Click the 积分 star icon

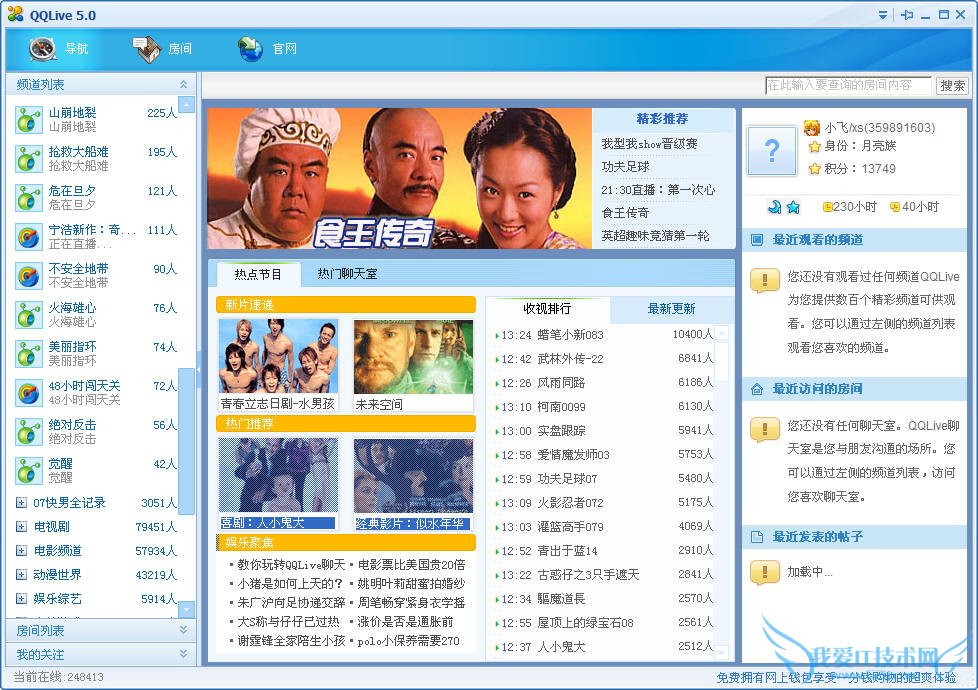815,169
